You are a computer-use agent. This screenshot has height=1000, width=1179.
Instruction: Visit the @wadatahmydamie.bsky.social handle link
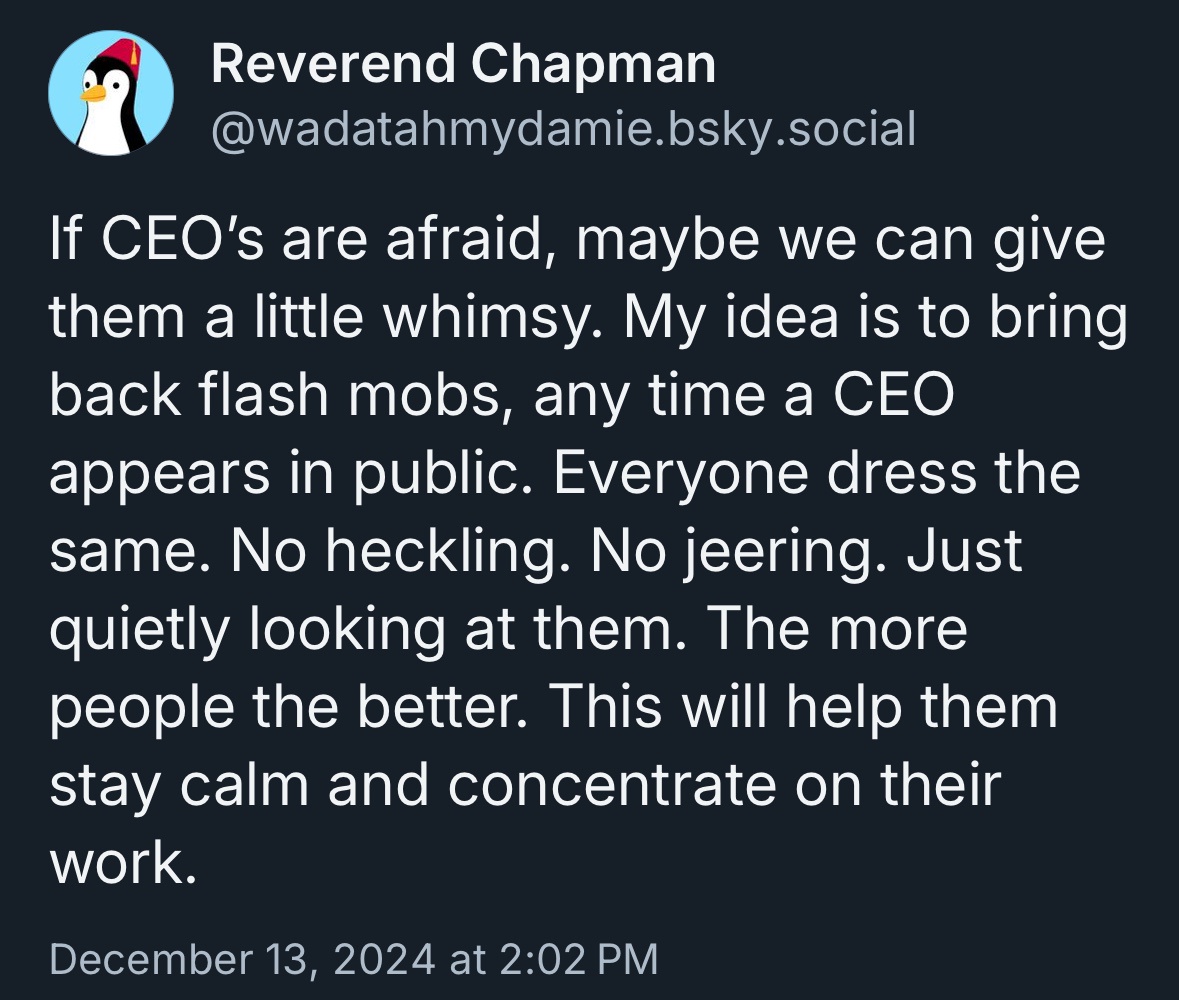tap(563, 129)
